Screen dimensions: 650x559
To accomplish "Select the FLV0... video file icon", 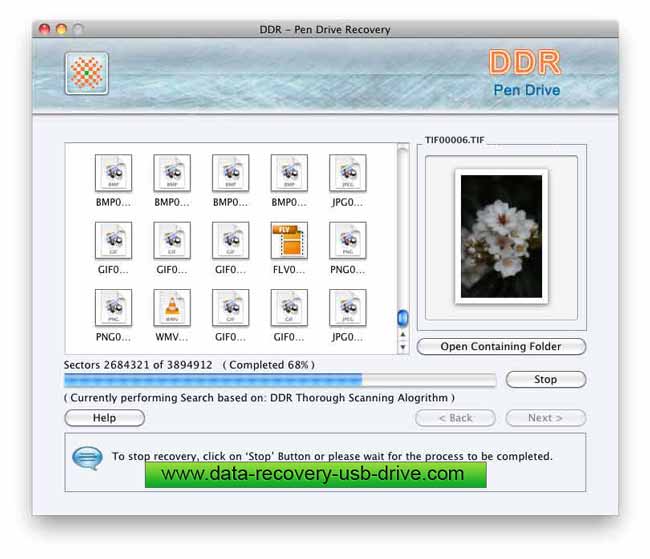I will tap(289, 241).
